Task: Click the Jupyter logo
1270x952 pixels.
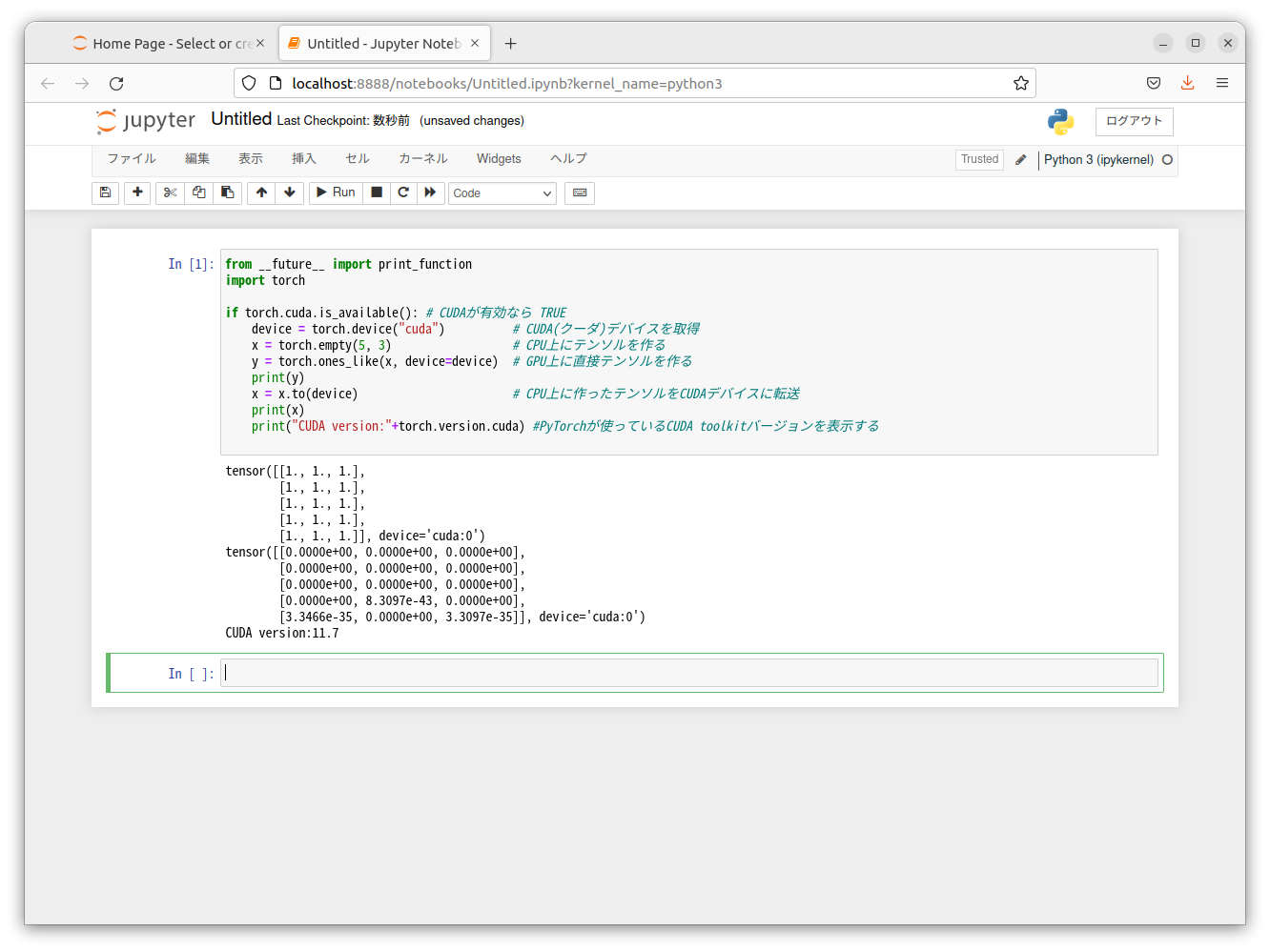Action: pos(146,121)
